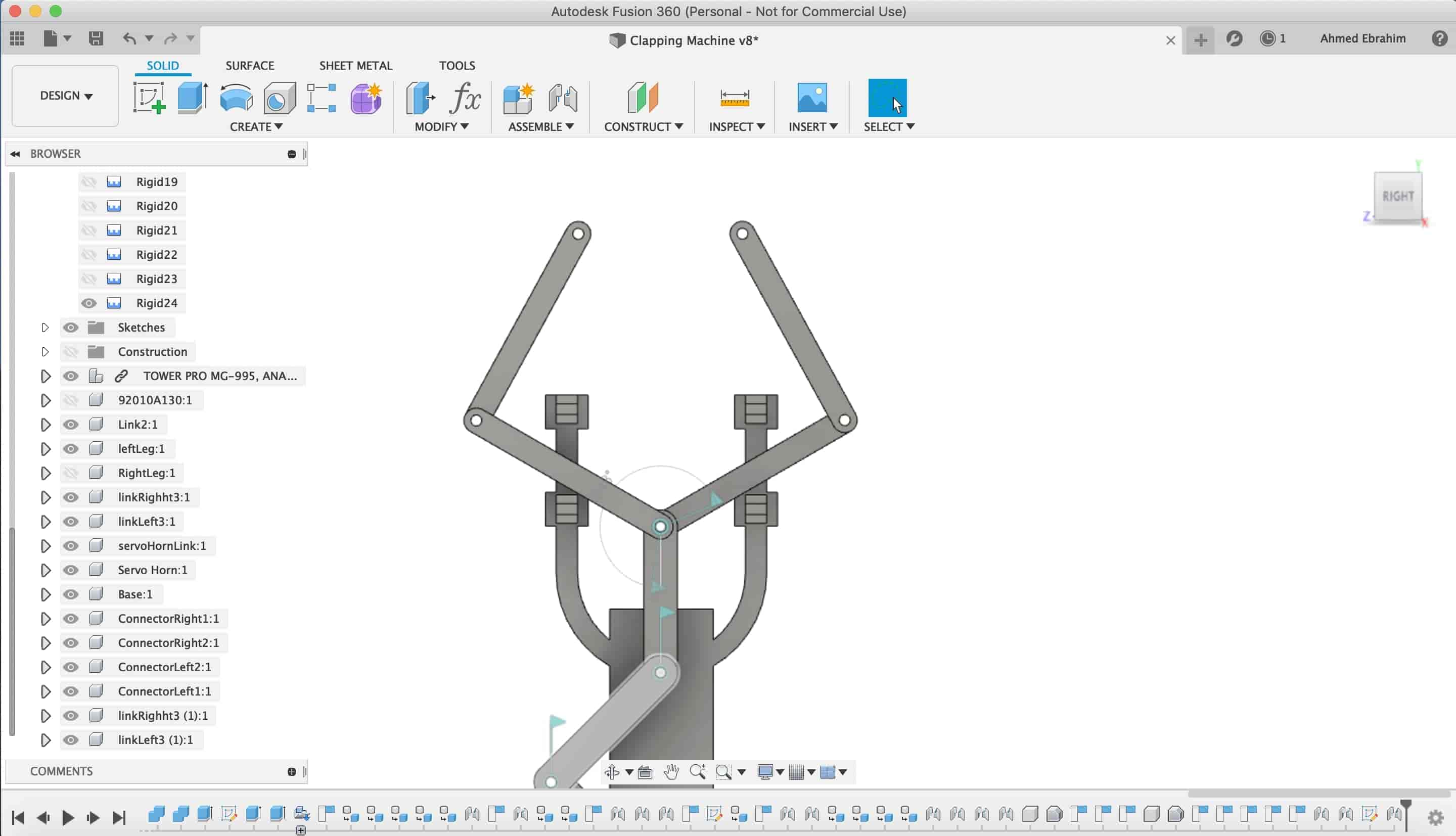1456x836 pixels.
Task: Show the RightLeg:1 component
Action: 70,473
